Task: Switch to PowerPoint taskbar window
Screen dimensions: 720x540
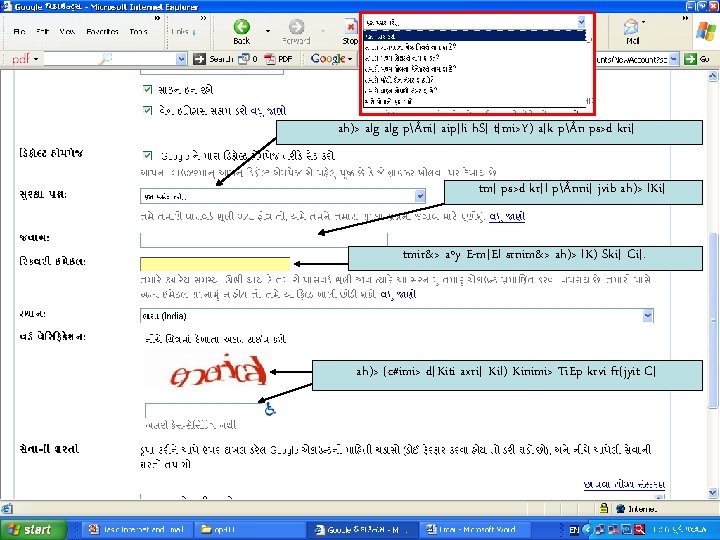Action: (137, 529)
